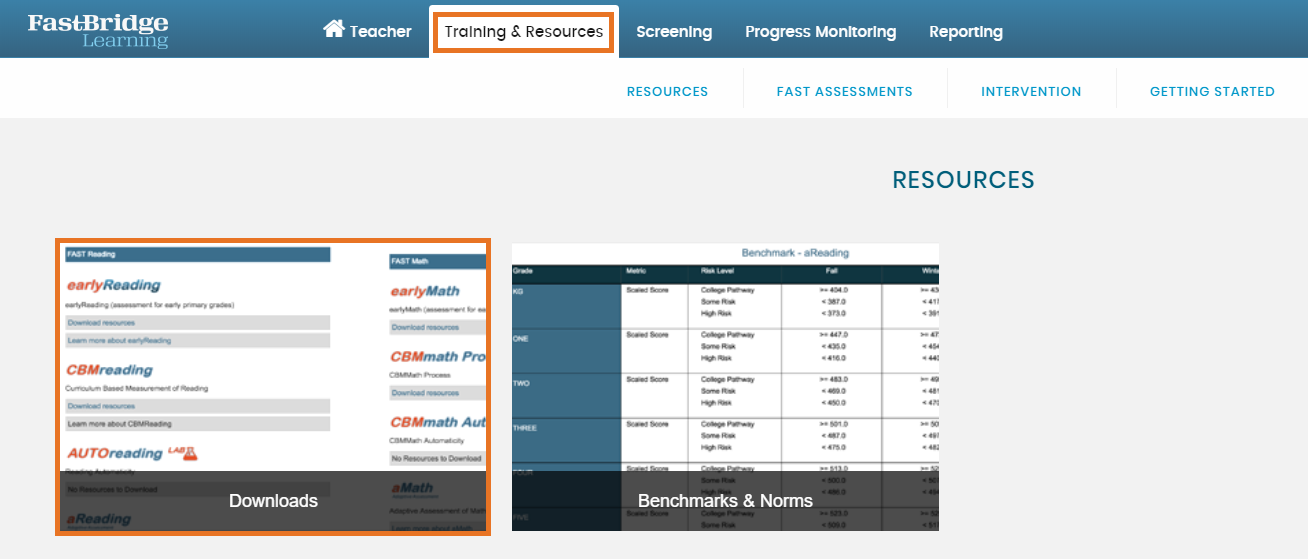Select the Teacher menu item

click(380, 31)
